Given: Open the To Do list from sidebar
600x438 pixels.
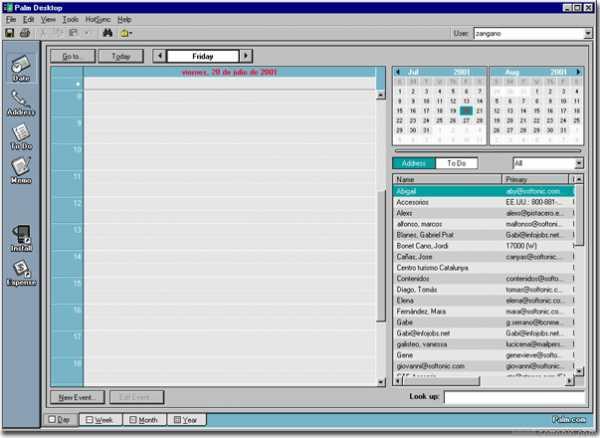Looking at the screenshot, I should 21,137.
